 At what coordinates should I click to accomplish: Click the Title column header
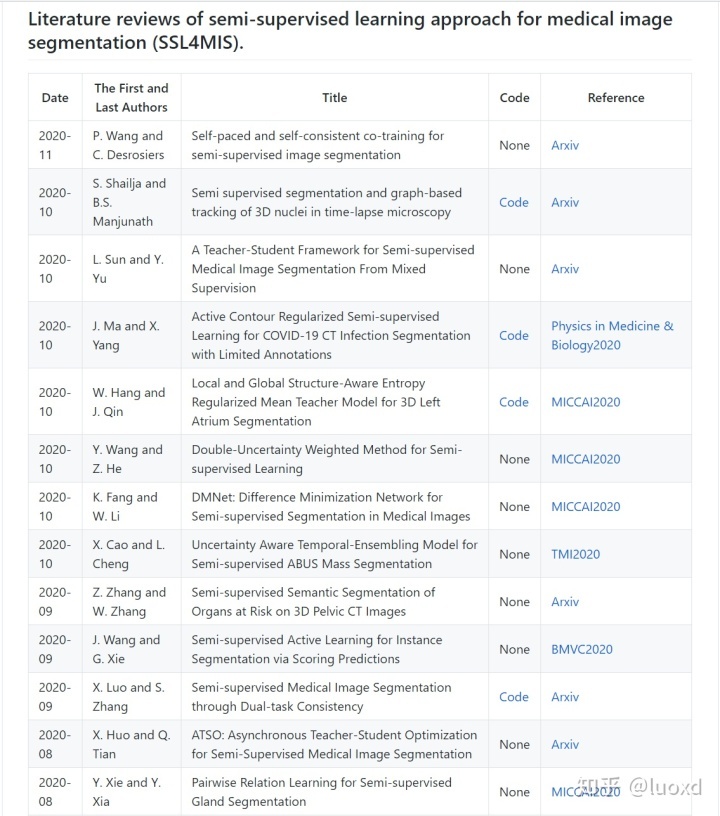point(335,98)
